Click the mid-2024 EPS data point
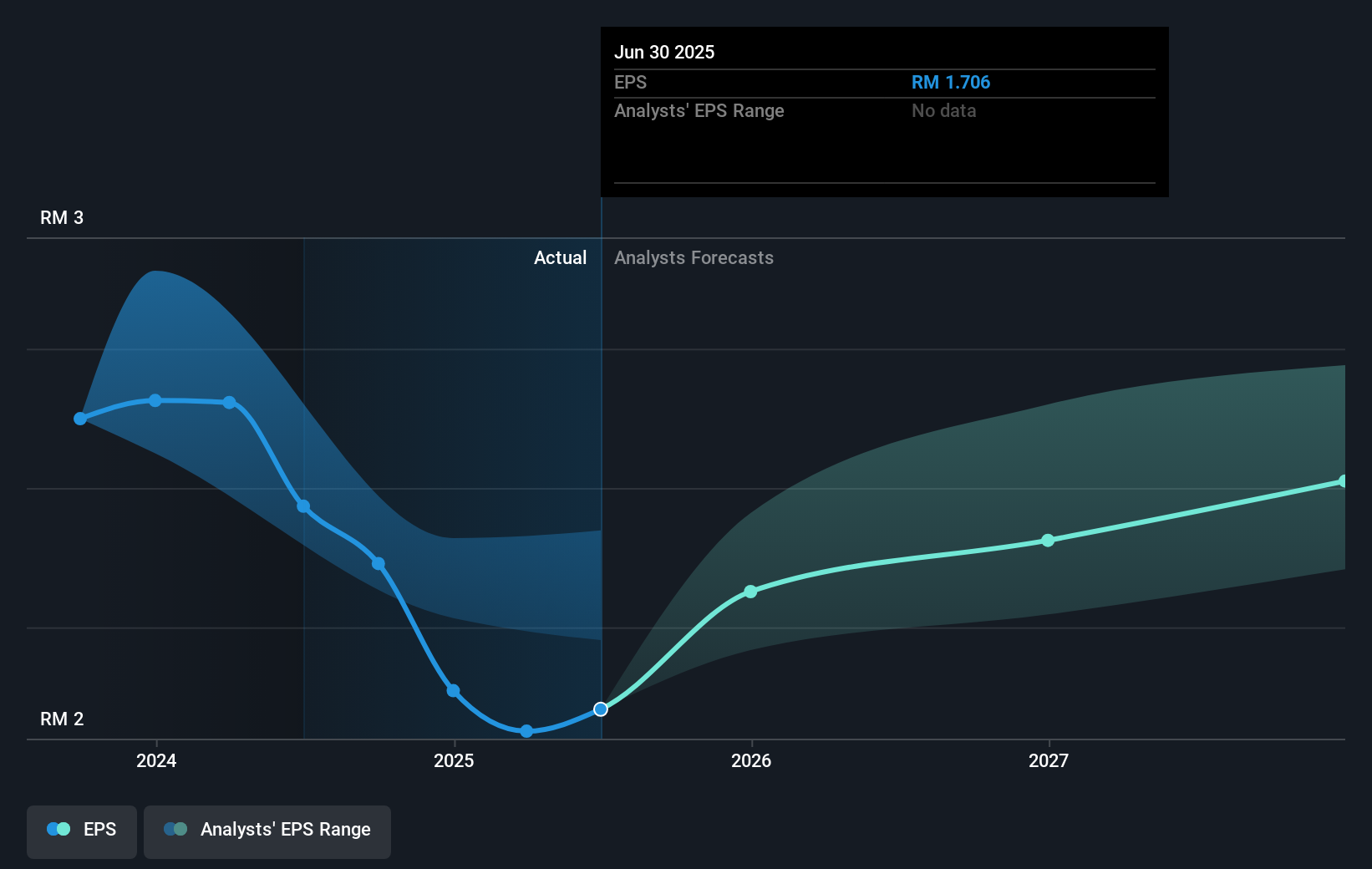This screenshot has width=1372, height=869. pyautogui.click(x=303, y=506)
